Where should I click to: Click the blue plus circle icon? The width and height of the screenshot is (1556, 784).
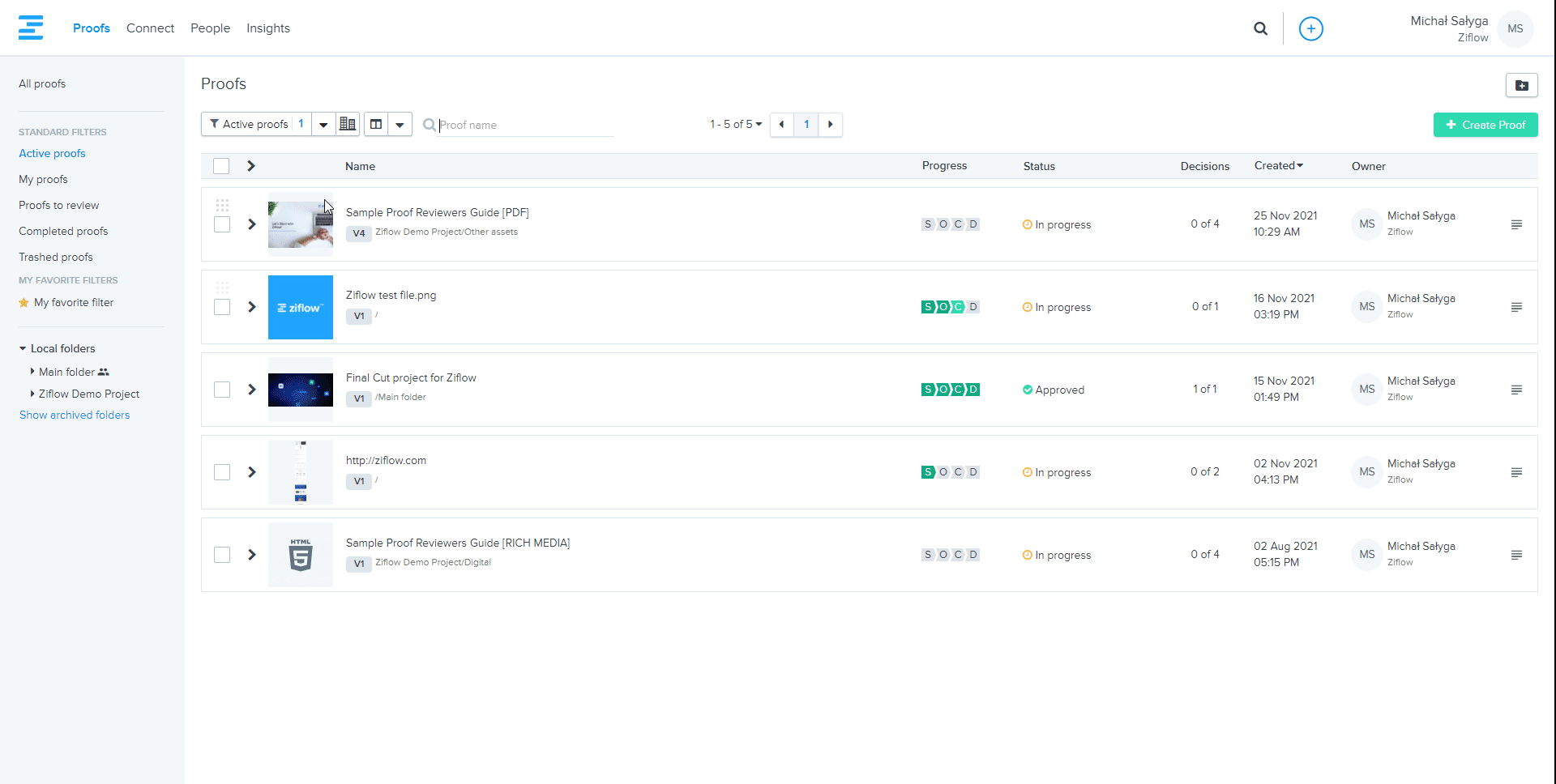pyautogui.click(x=1310, y=28)
